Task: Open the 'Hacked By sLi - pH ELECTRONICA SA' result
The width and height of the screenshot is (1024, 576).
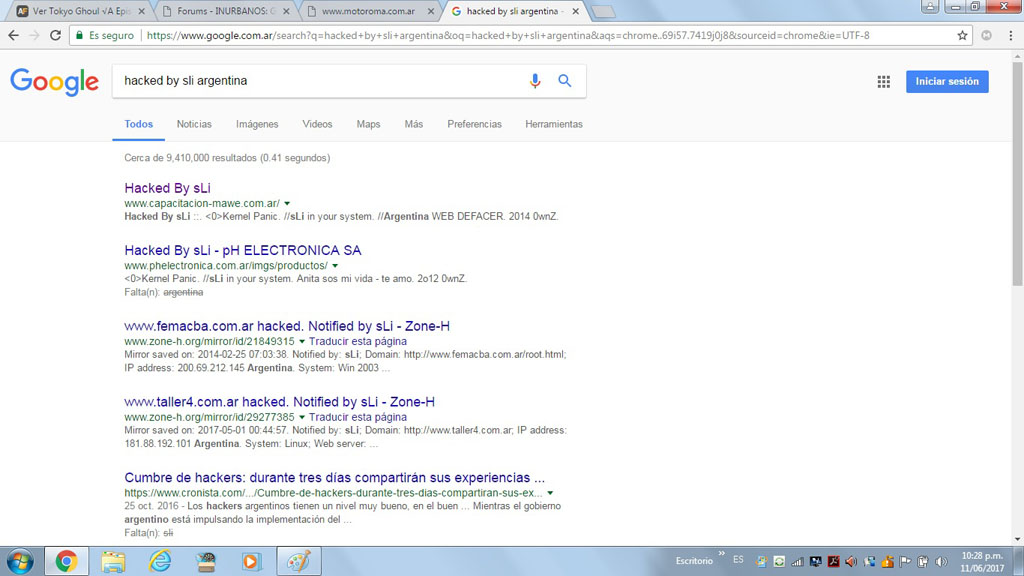Action: click(x=242, y=250)
